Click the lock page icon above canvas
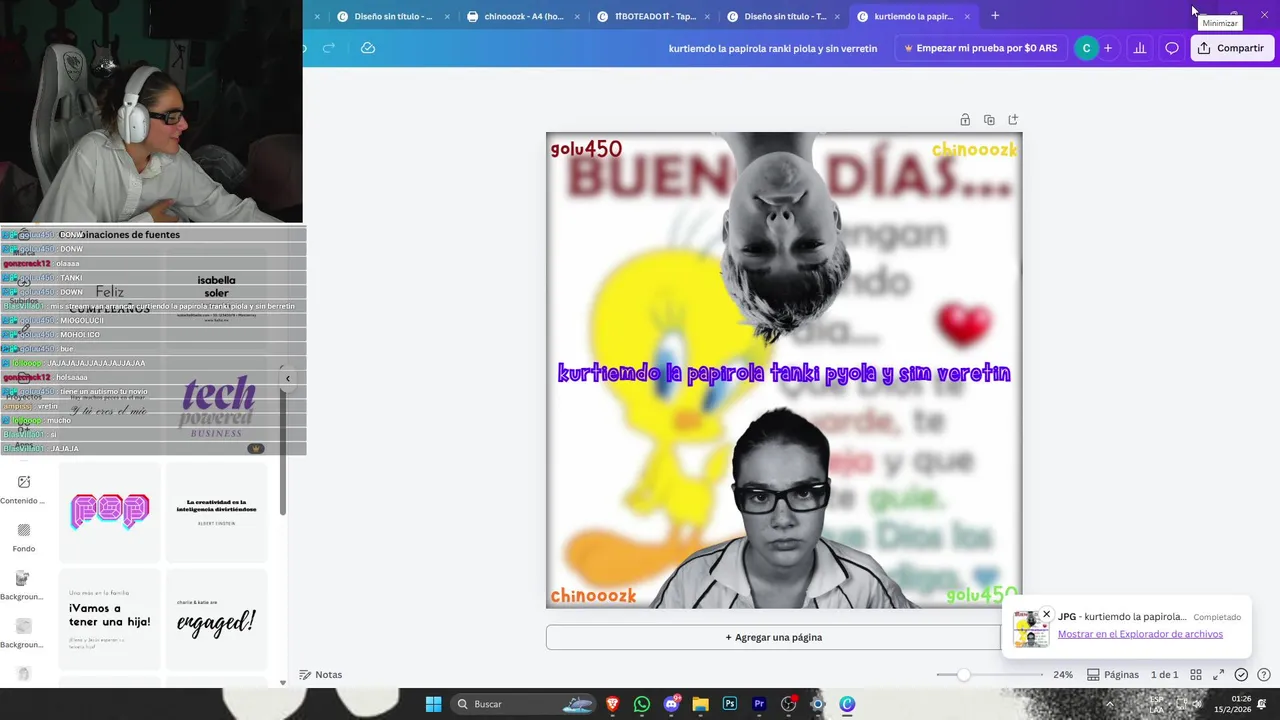 click(965, 120)
